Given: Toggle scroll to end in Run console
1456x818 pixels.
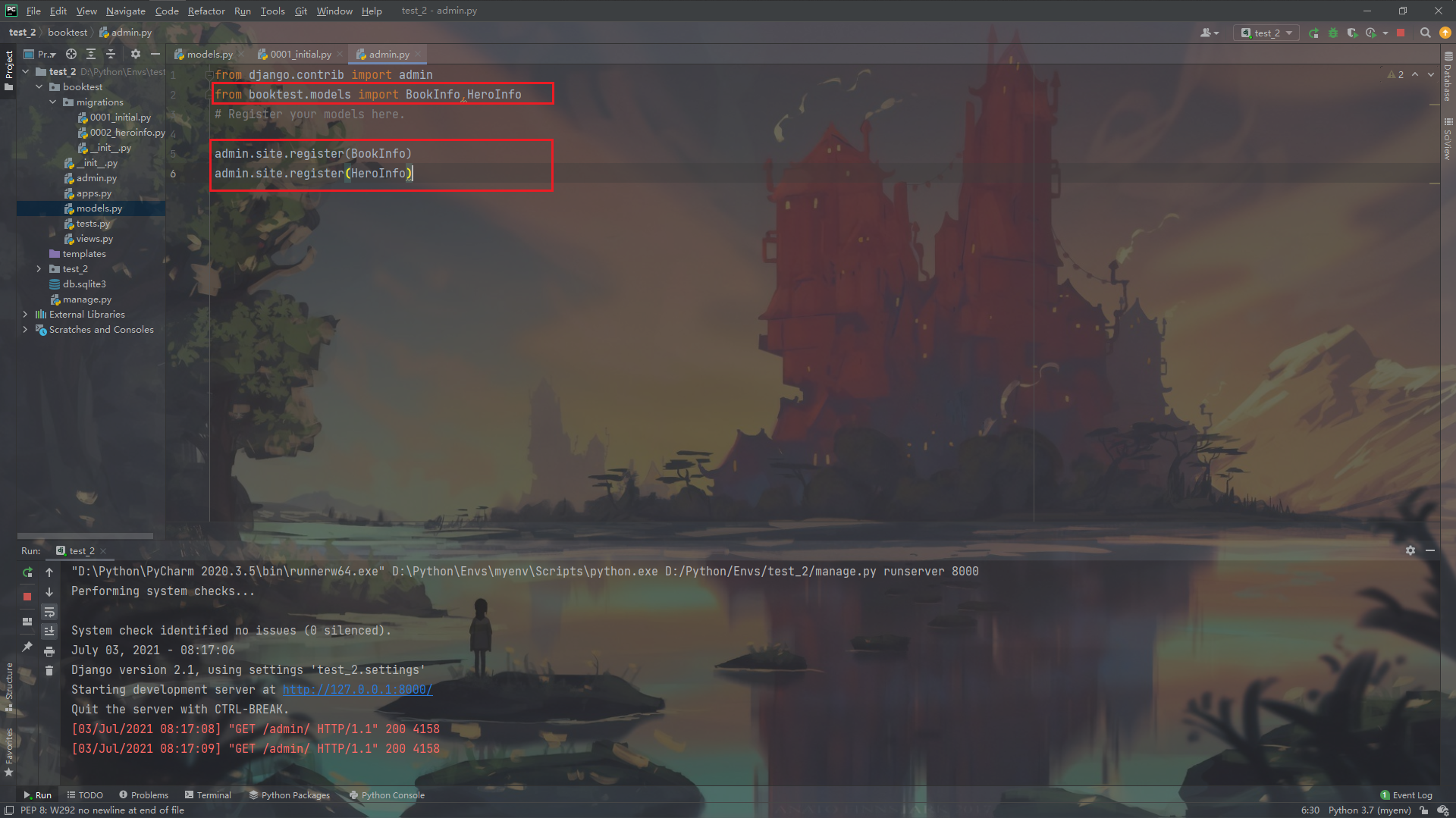Looking at the screenshot, I should tap(49, 632).
